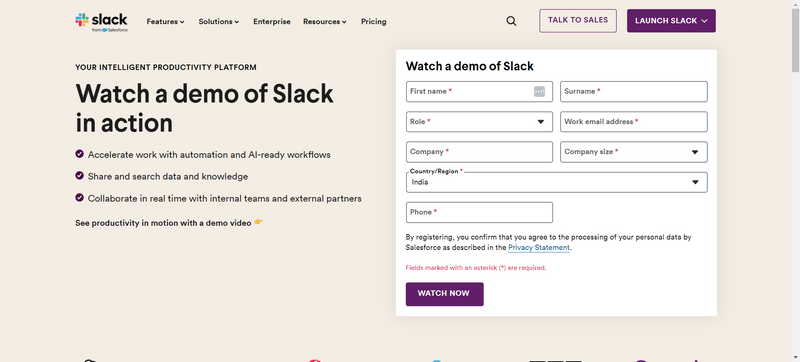Click 'Your intelligent productivity platform' text
This screenshot has height=362, width=800.
coord(166,67)
